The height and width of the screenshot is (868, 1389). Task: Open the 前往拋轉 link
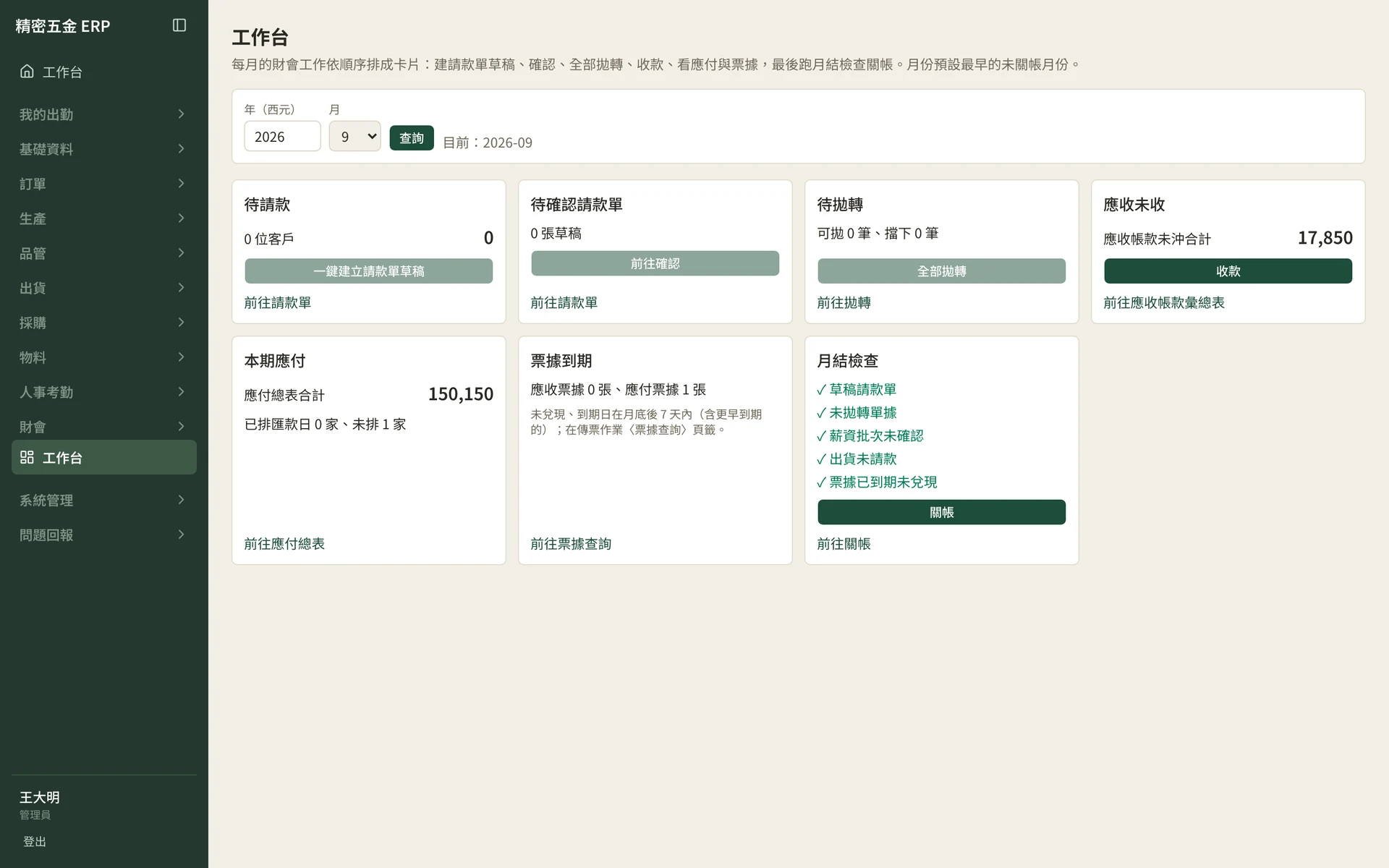click(x=844, y=302)
